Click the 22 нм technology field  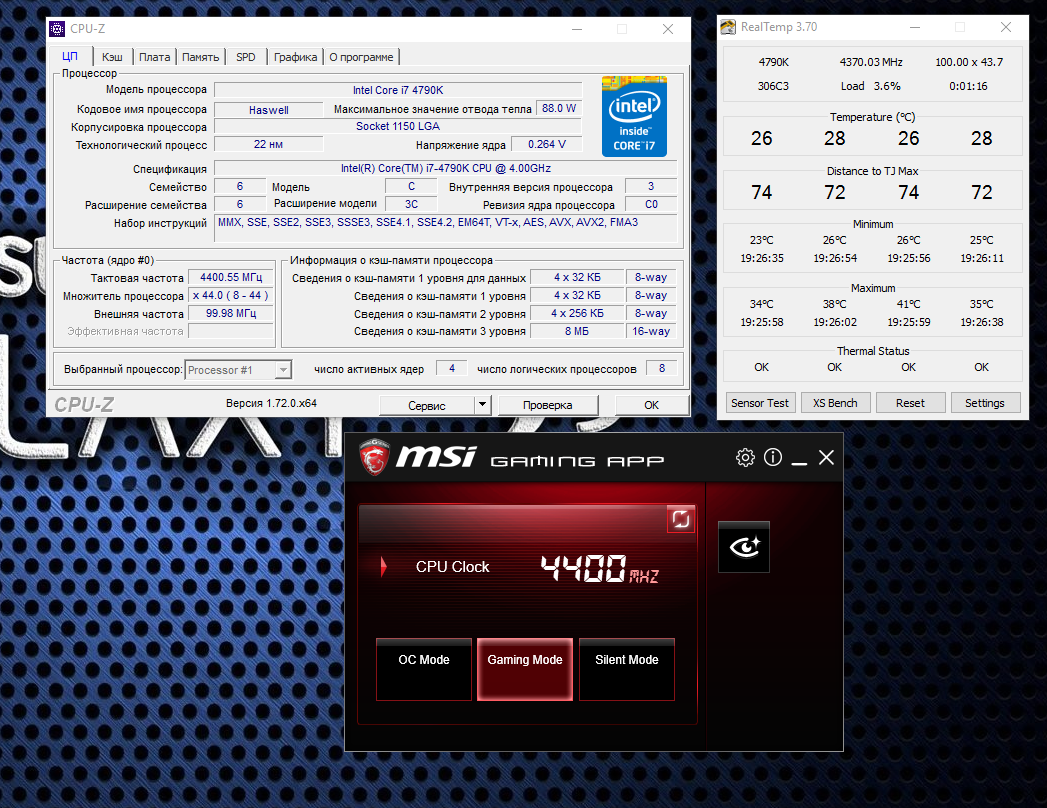click(268, 144)
